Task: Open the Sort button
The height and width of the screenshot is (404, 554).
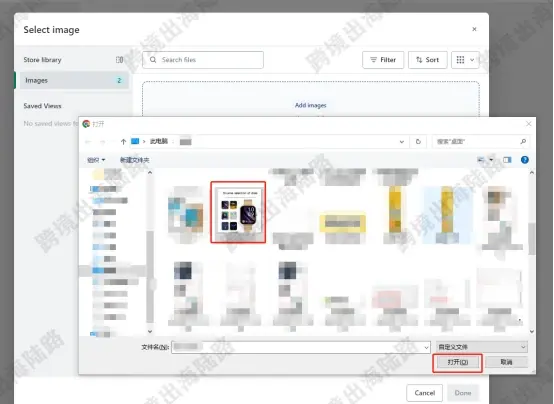Action: click(x=428, y=60)
